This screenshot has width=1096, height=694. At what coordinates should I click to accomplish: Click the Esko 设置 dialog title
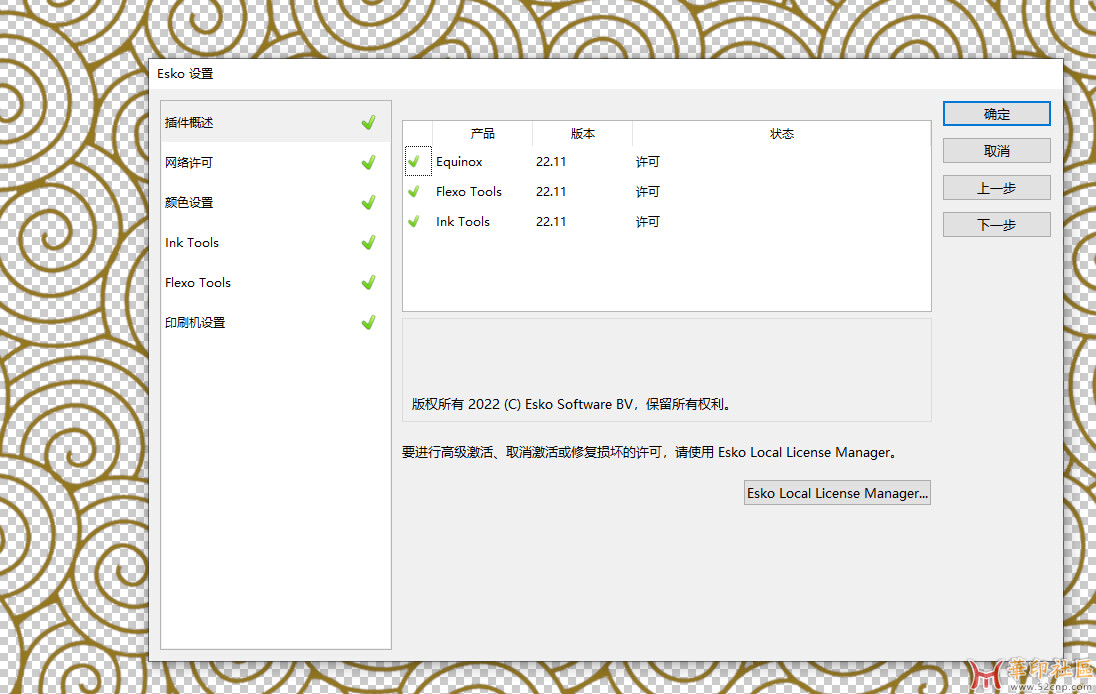185,73
